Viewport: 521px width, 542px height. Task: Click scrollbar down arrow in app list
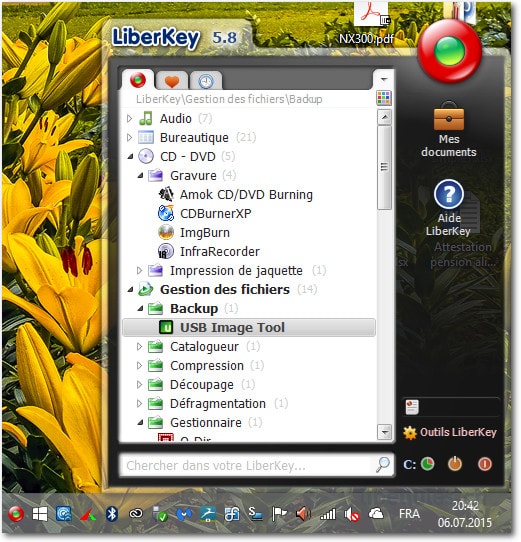(x=384, y=432)
